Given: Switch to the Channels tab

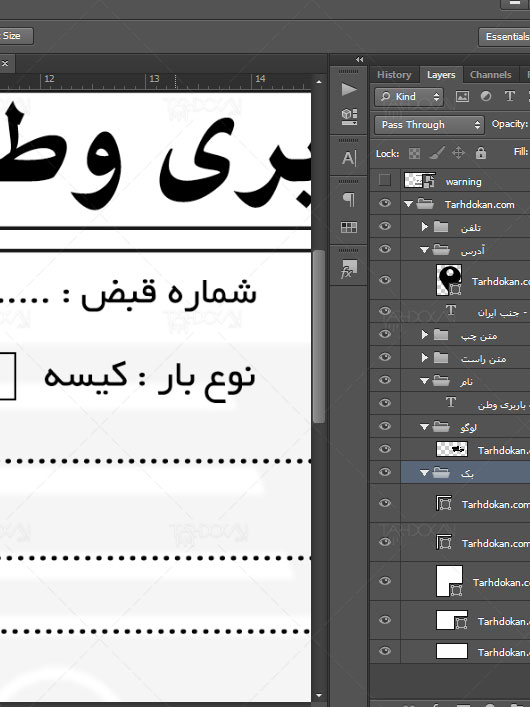Looking at the screenshot, I should click(490, 75).
